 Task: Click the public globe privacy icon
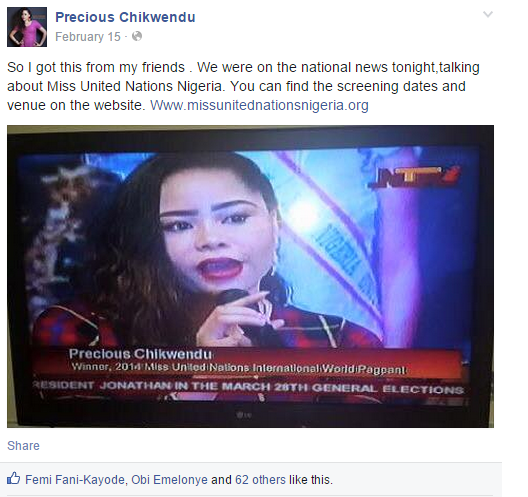pyautogui.click(x=137, y=36)
